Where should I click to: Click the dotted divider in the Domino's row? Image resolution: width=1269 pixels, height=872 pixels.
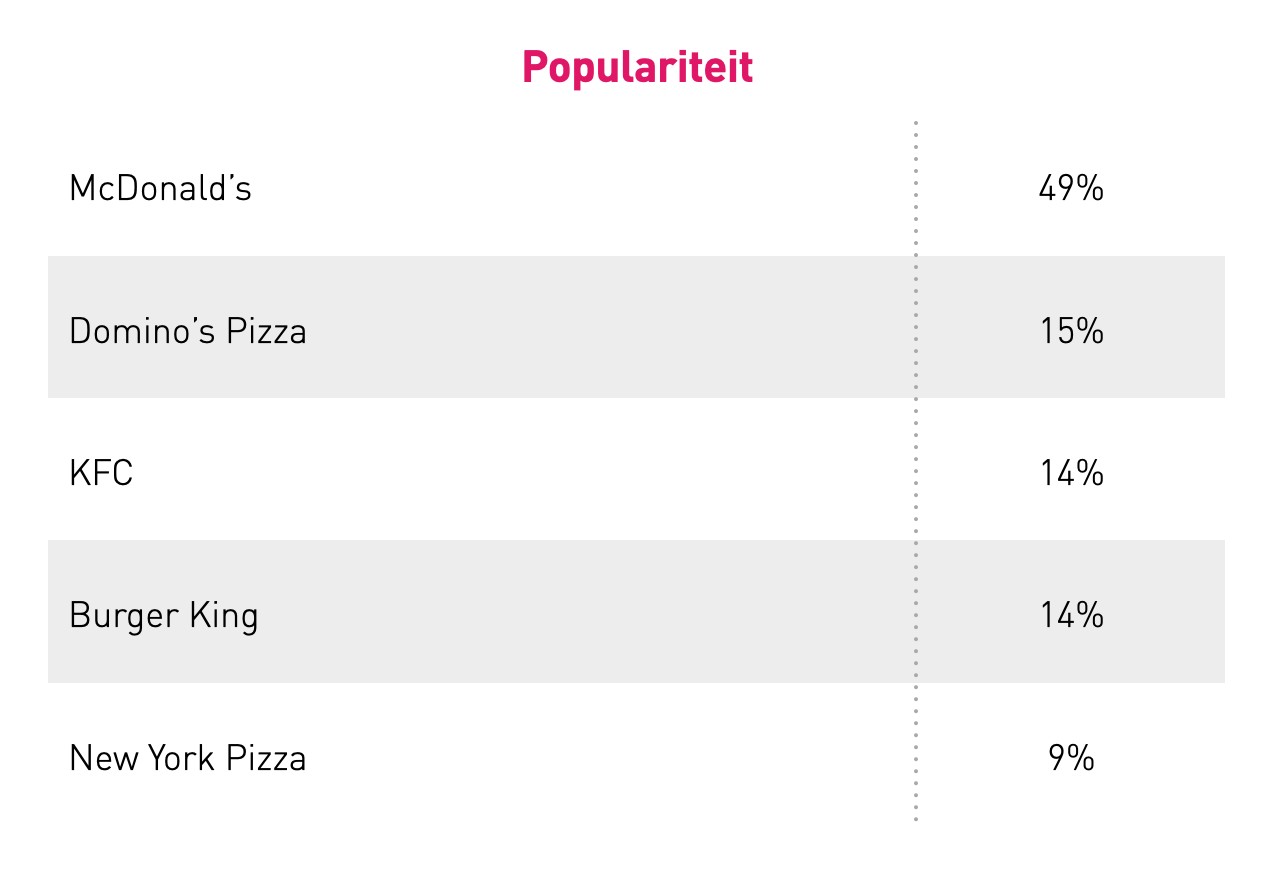[x=915, y=330]
